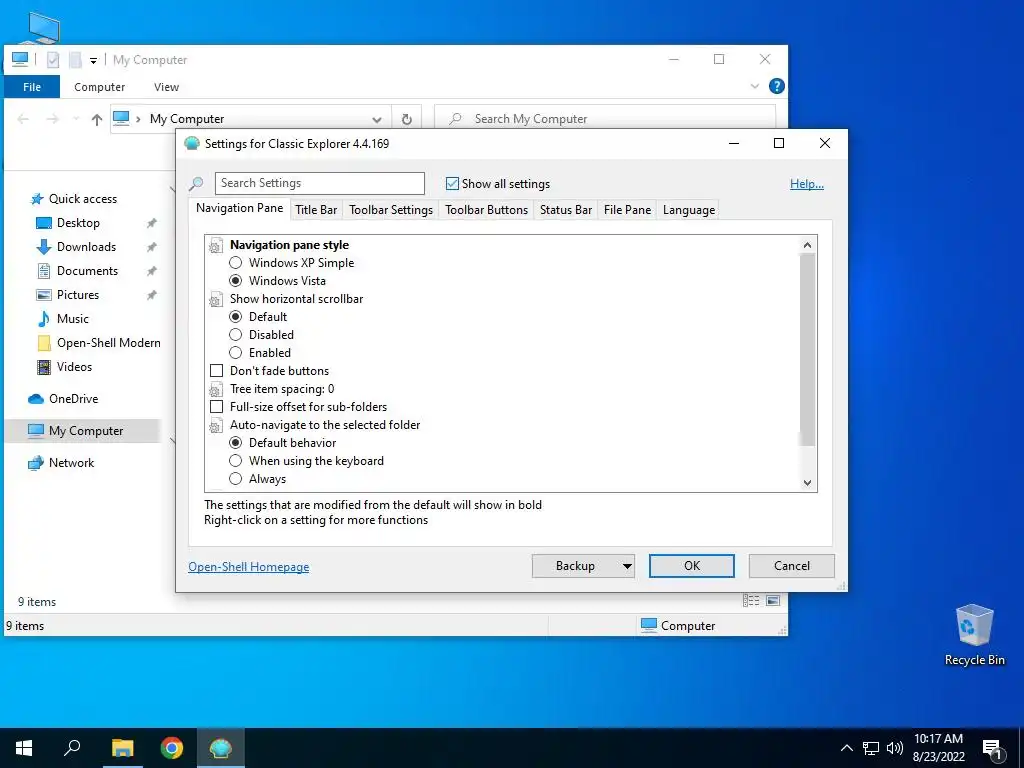Open the Recycle Bin desktop icon
1024x768 pixels.
coord(974,635)
